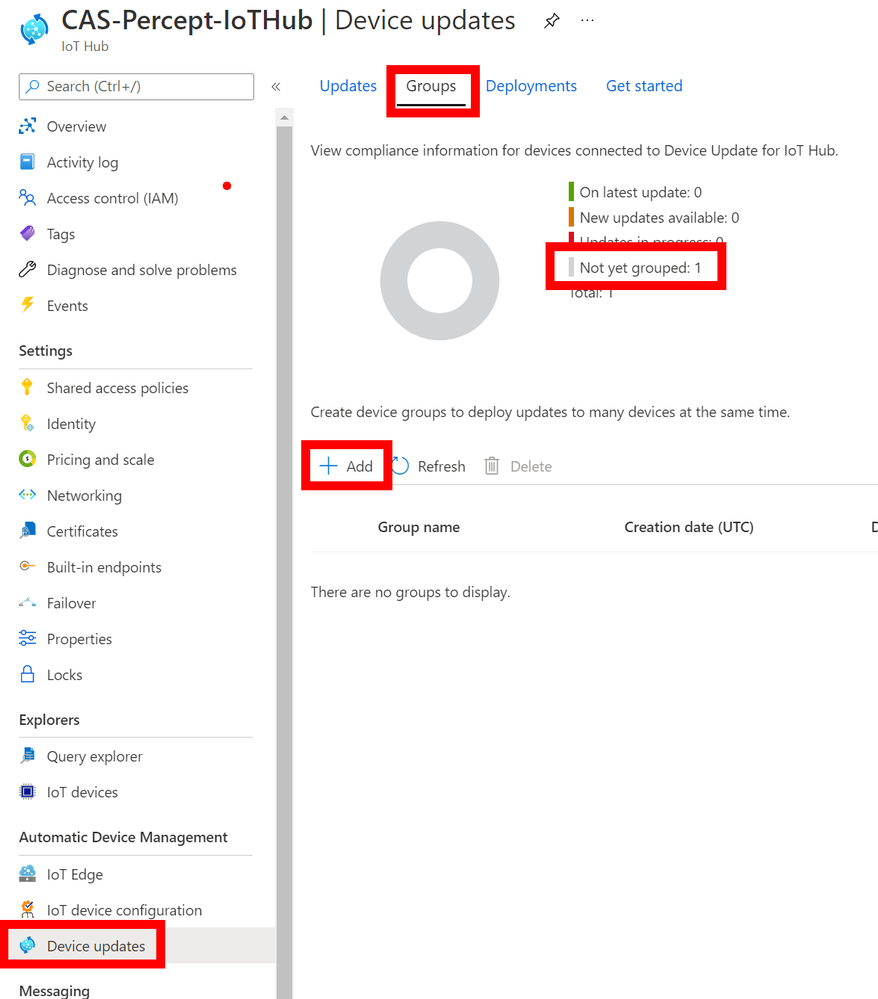The image size is (878, 999).
Task: Click the Shared access policies key icon
Action: click(27, 387)
